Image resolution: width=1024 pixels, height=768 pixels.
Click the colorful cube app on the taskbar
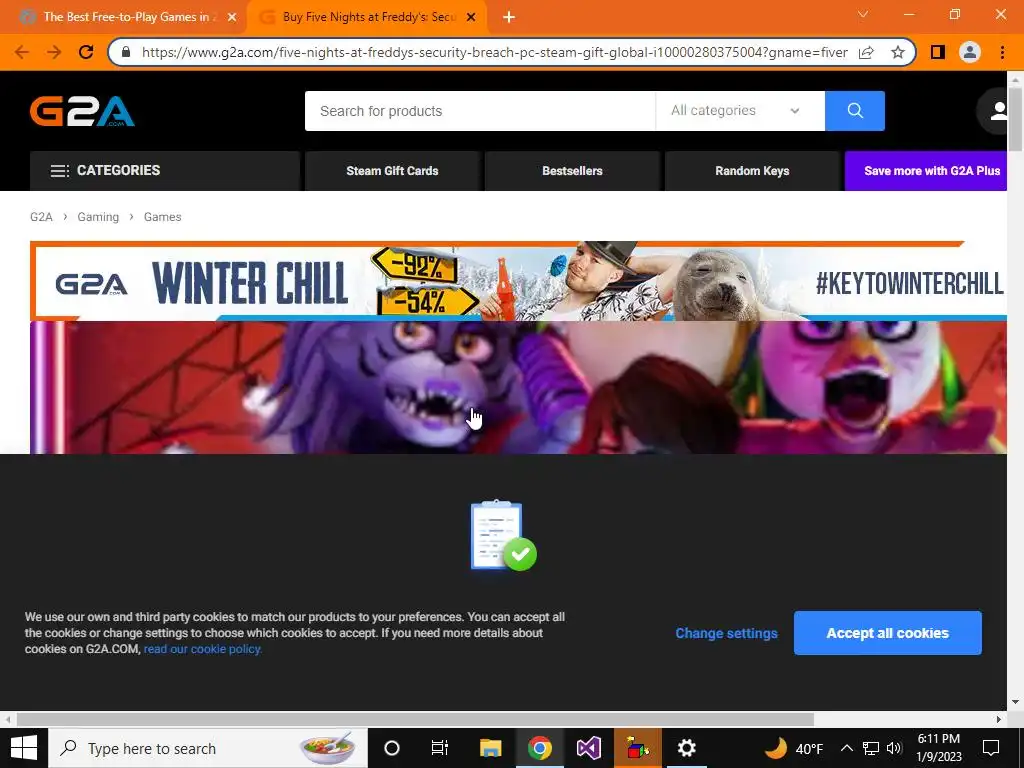(x=638, y=748)
